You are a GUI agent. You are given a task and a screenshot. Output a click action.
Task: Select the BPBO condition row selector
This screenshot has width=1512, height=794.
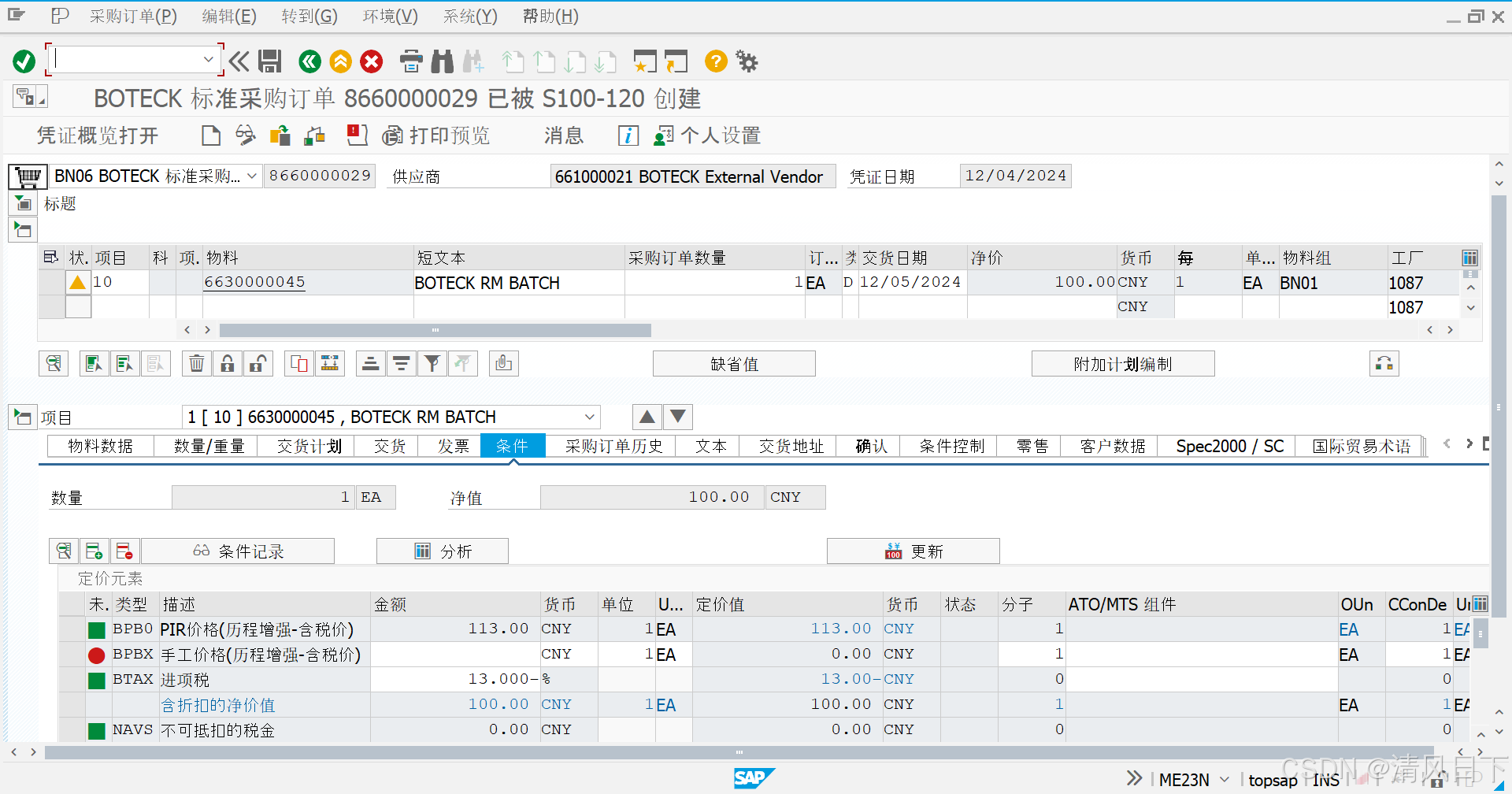pos(72,629)
